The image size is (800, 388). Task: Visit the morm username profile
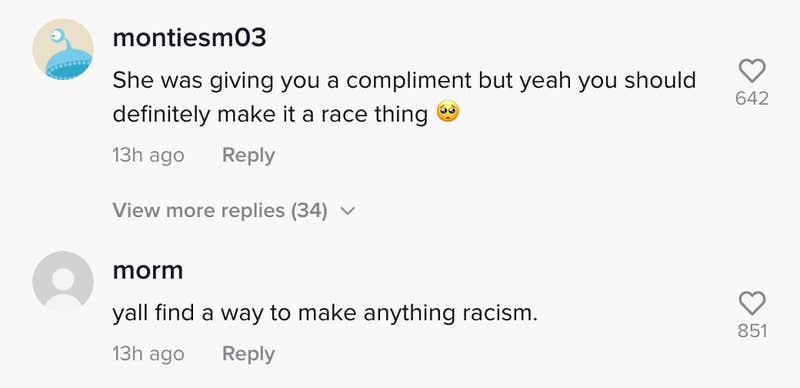pos(148,271)
